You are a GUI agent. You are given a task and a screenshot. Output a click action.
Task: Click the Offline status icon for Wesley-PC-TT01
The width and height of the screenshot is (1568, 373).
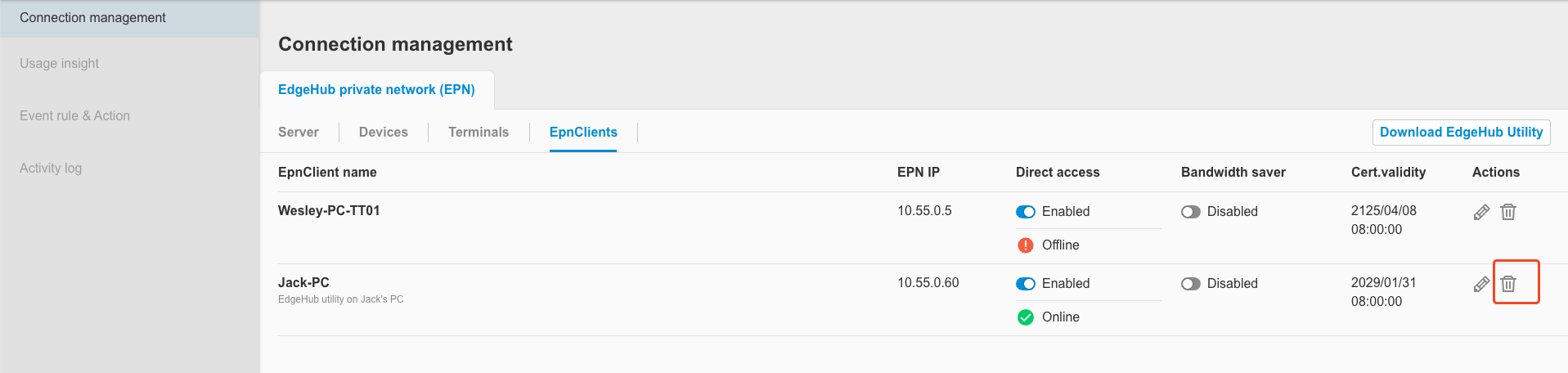[x=1026, y=245]
